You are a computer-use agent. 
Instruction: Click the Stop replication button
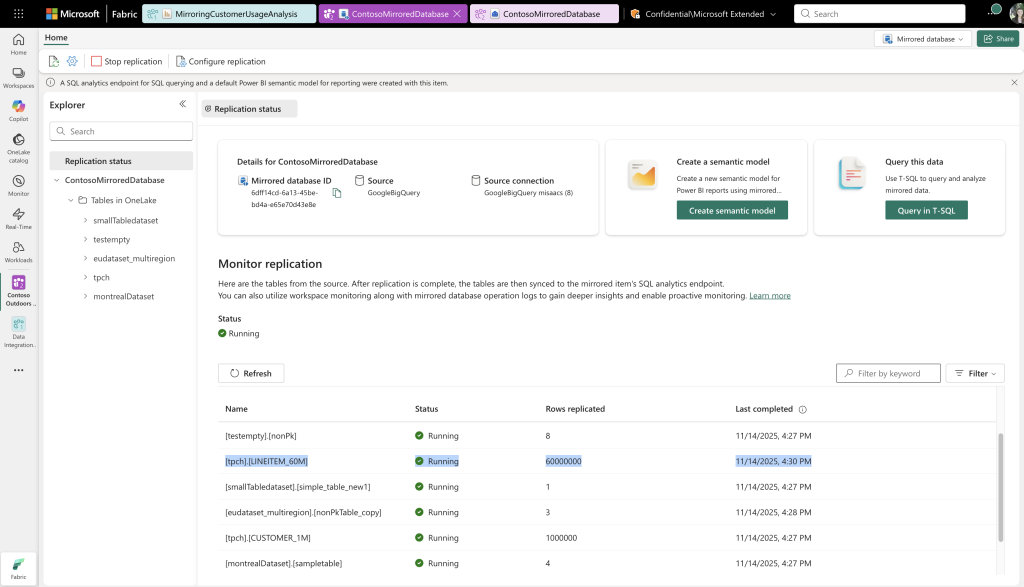(x=126, y=61)
